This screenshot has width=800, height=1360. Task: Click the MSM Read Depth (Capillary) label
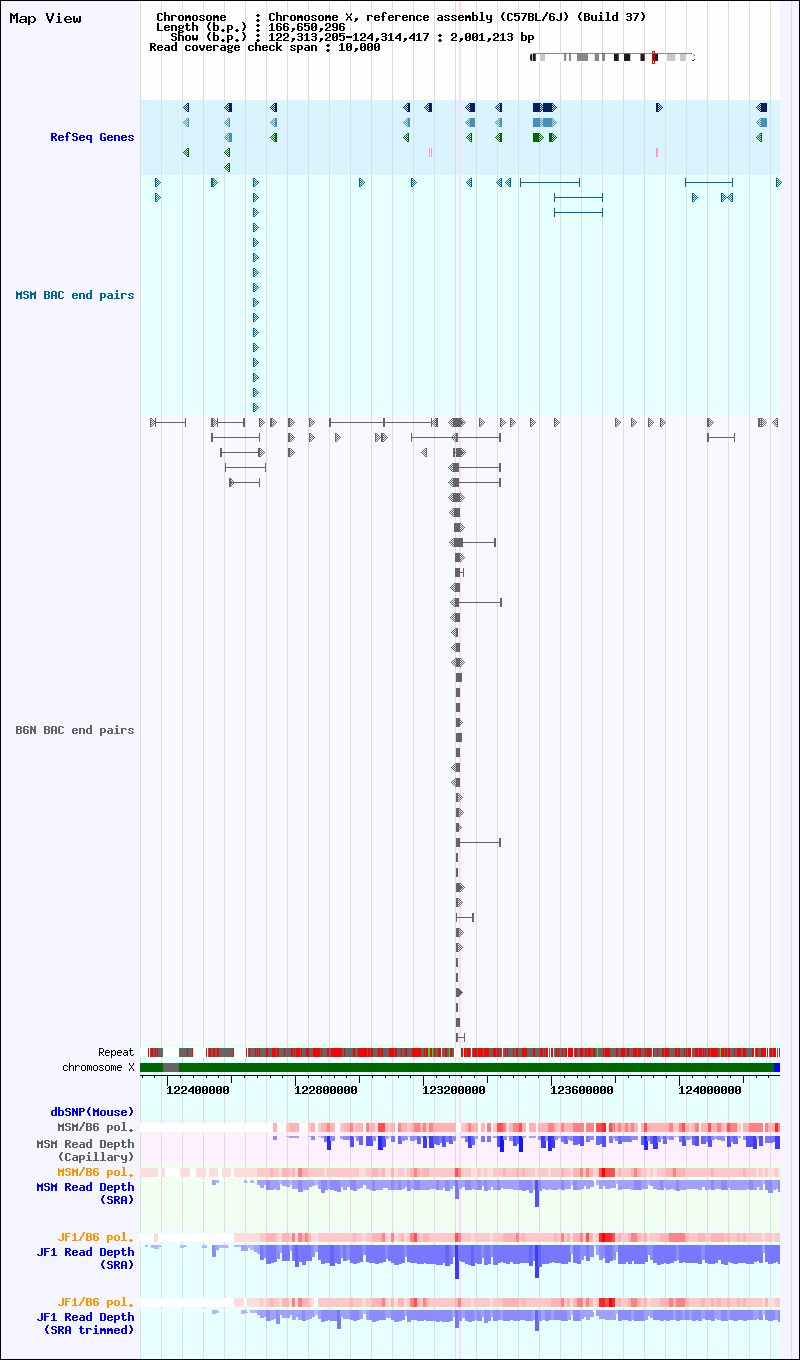(85, 1150)
